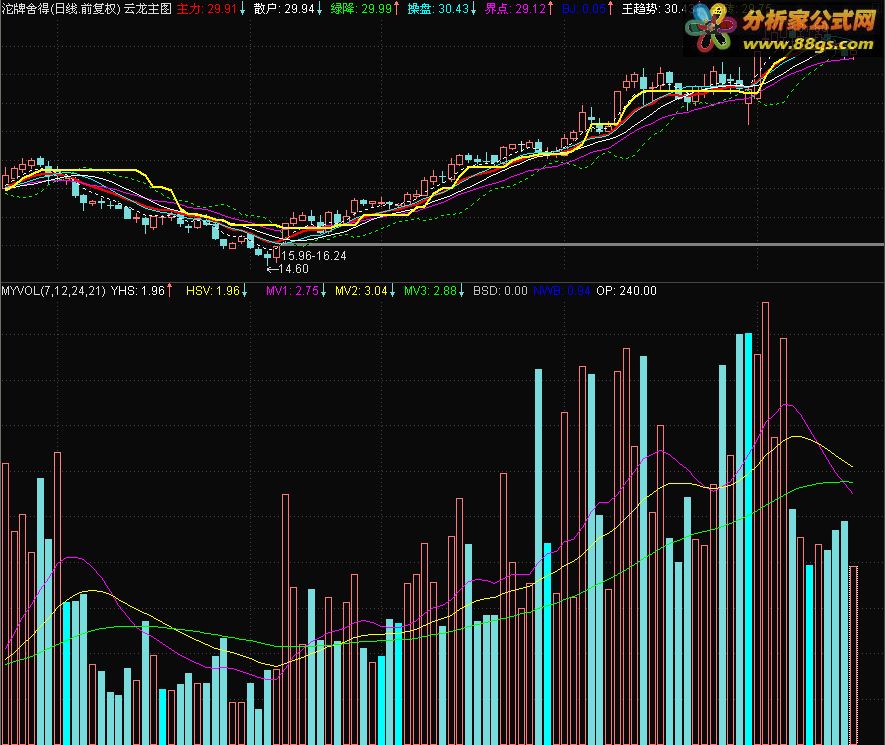The width and height of the screenshot is (885, 745).
Task: Select the tallest hollow volume bar
Action: (765, 523)
